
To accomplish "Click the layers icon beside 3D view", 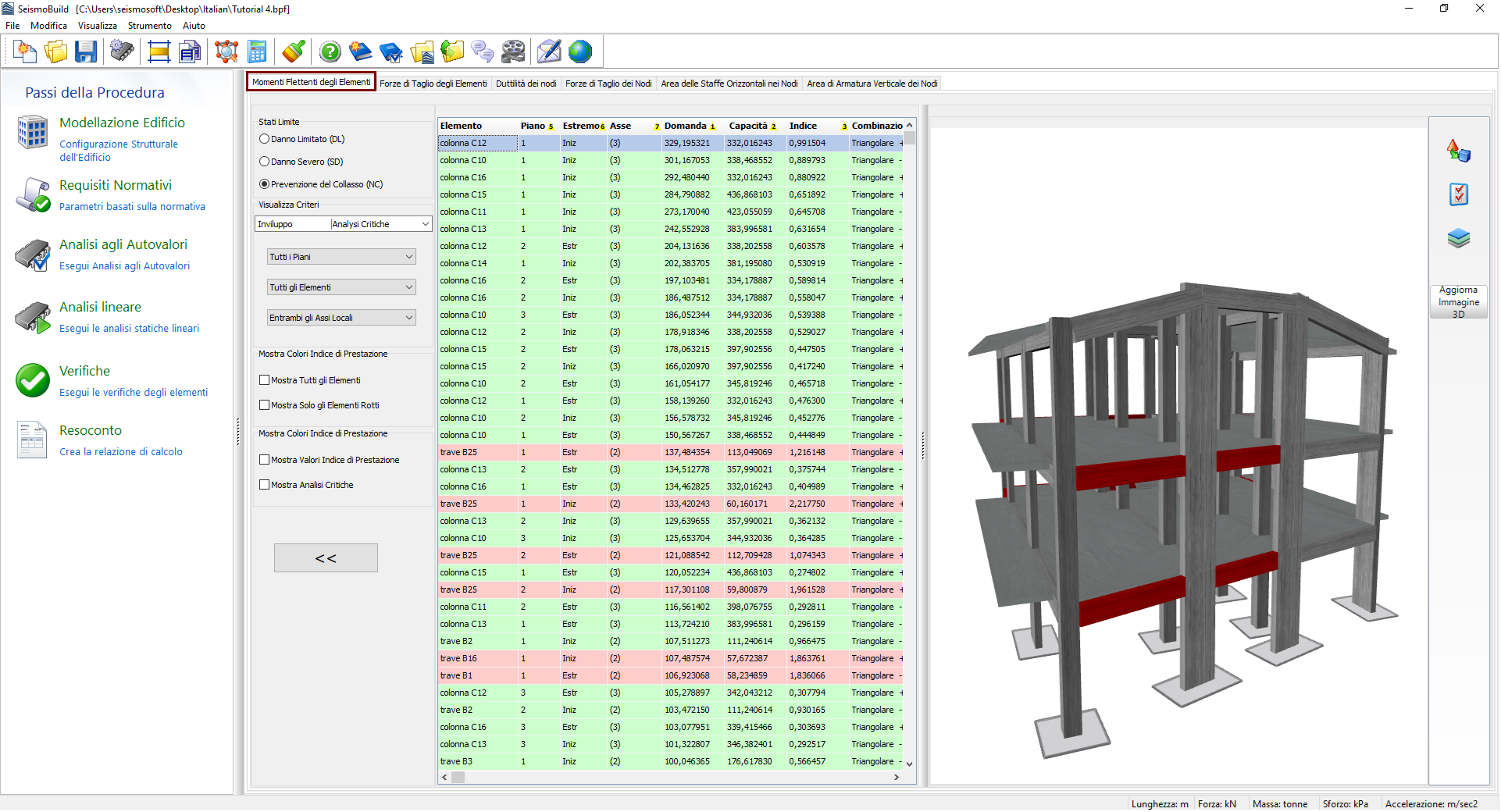I will pyautogui.click(x=1458, y=238).
